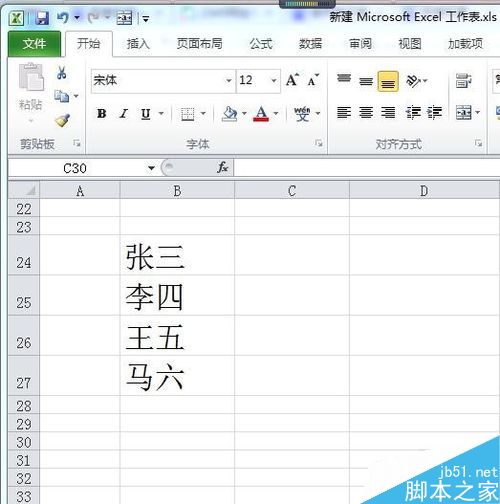Click the fx insert function icon
500x504 pixels.
click(223, 167)
